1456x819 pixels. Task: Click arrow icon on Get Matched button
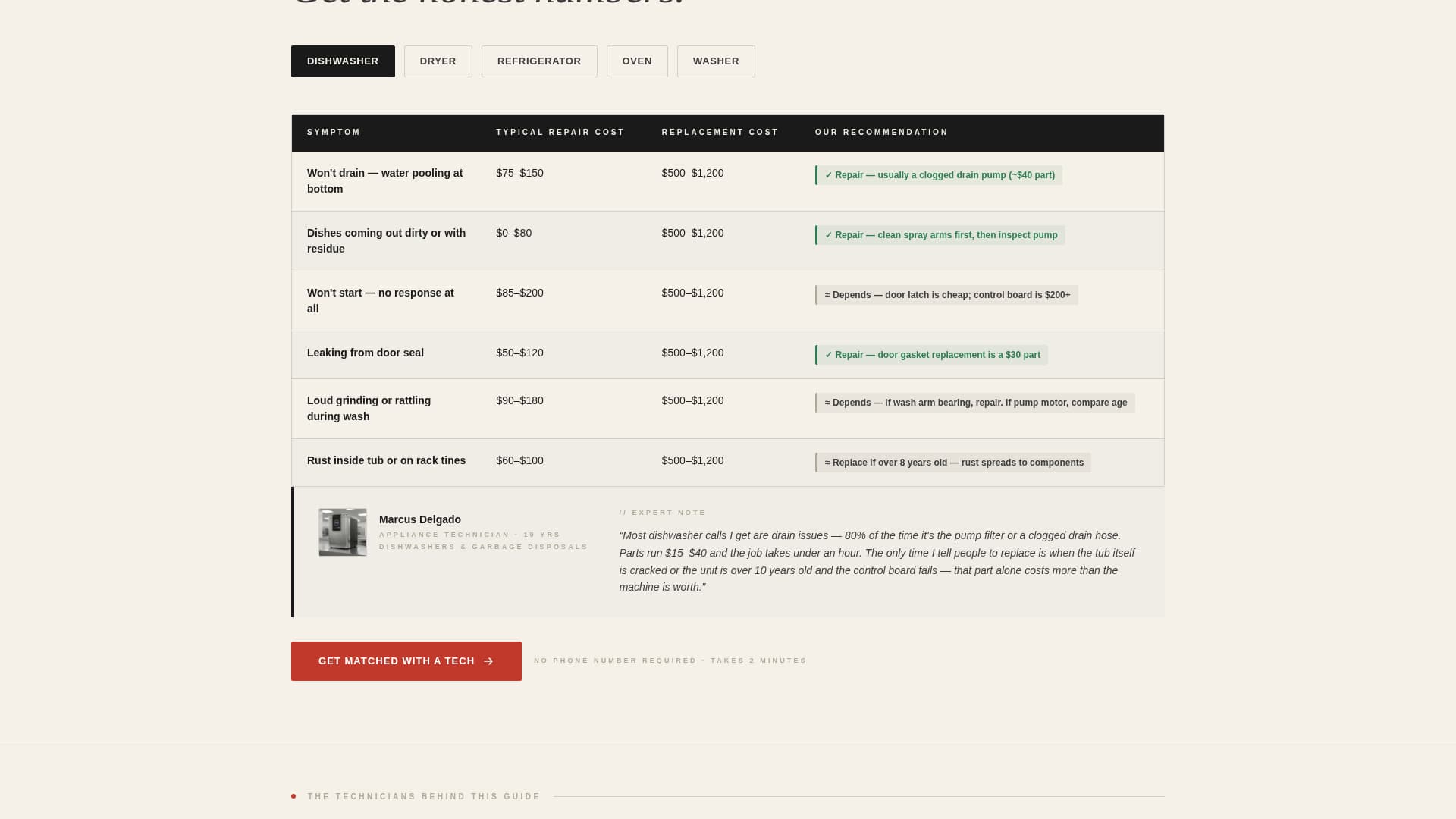point(488,661)
